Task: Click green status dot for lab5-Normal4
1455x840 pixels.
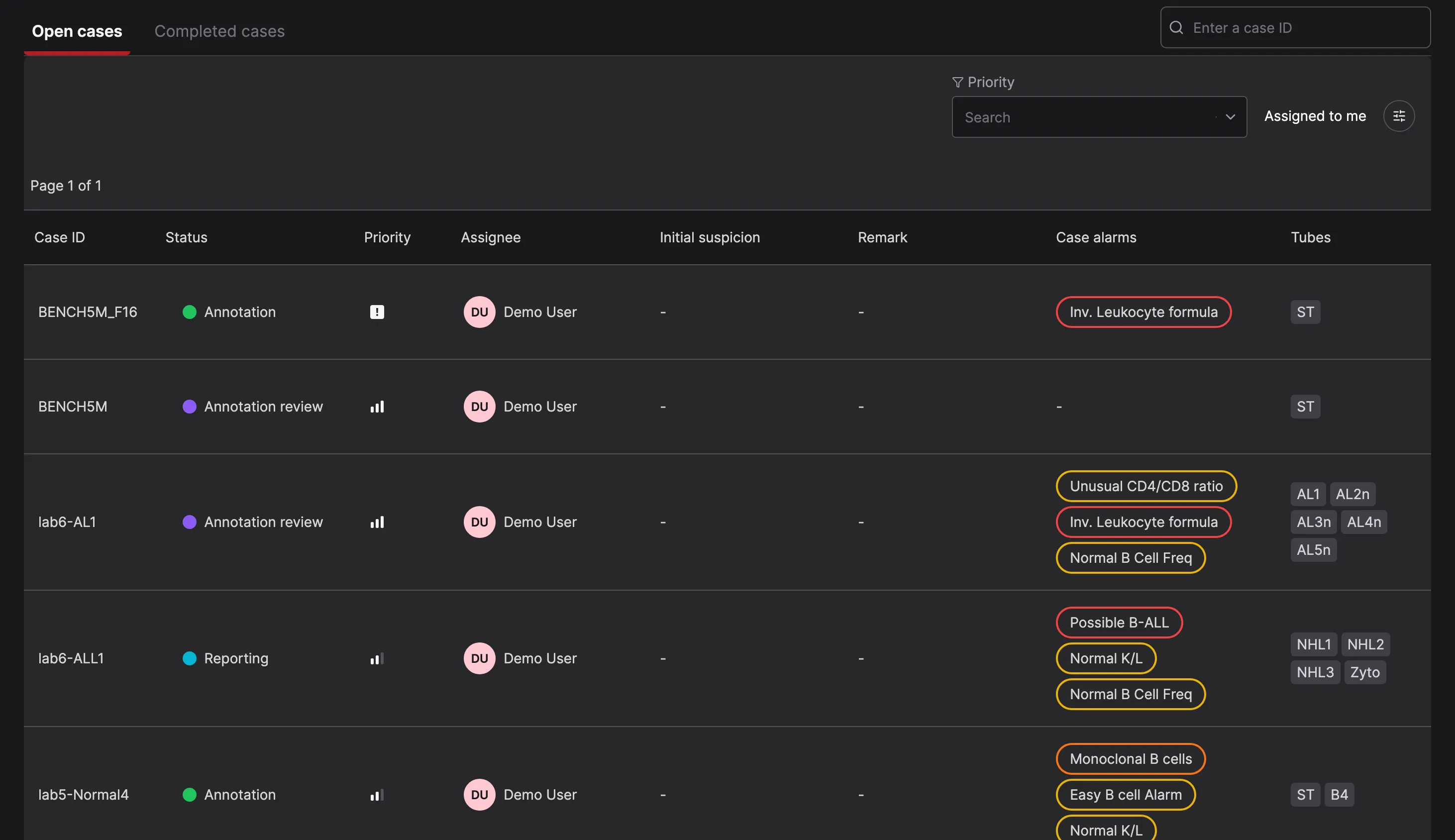Action: pos(189,795)
